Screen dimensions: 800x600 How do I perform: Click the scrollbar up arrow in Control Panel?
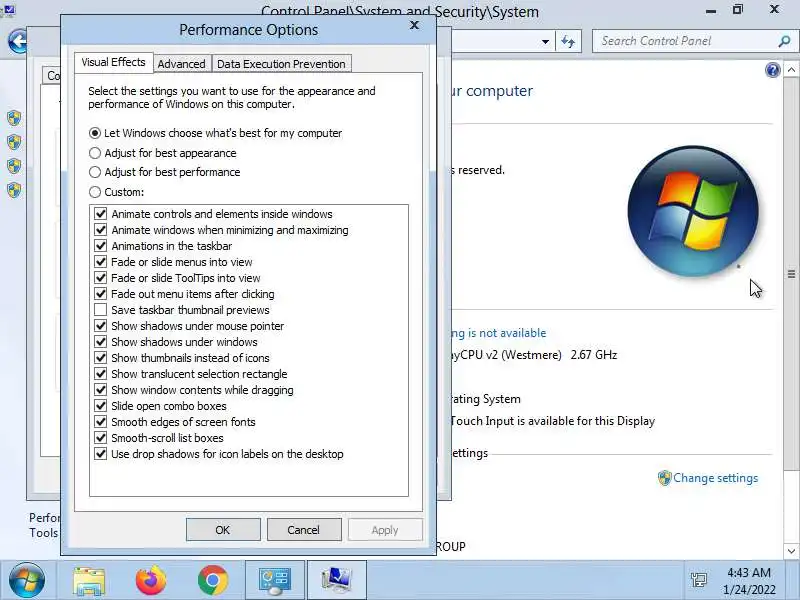pos(791,70)
